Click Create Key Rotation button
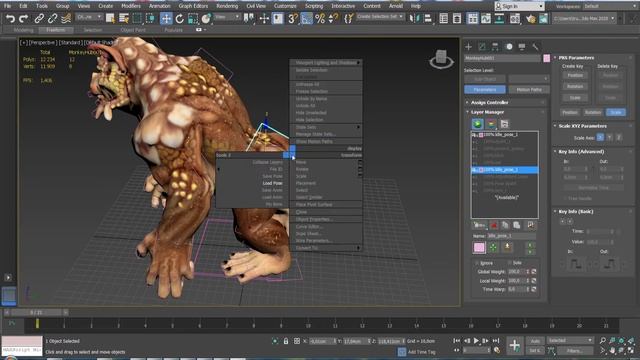Image resolution: width=640 pixels, height=360 pixels. click(575, 87)
